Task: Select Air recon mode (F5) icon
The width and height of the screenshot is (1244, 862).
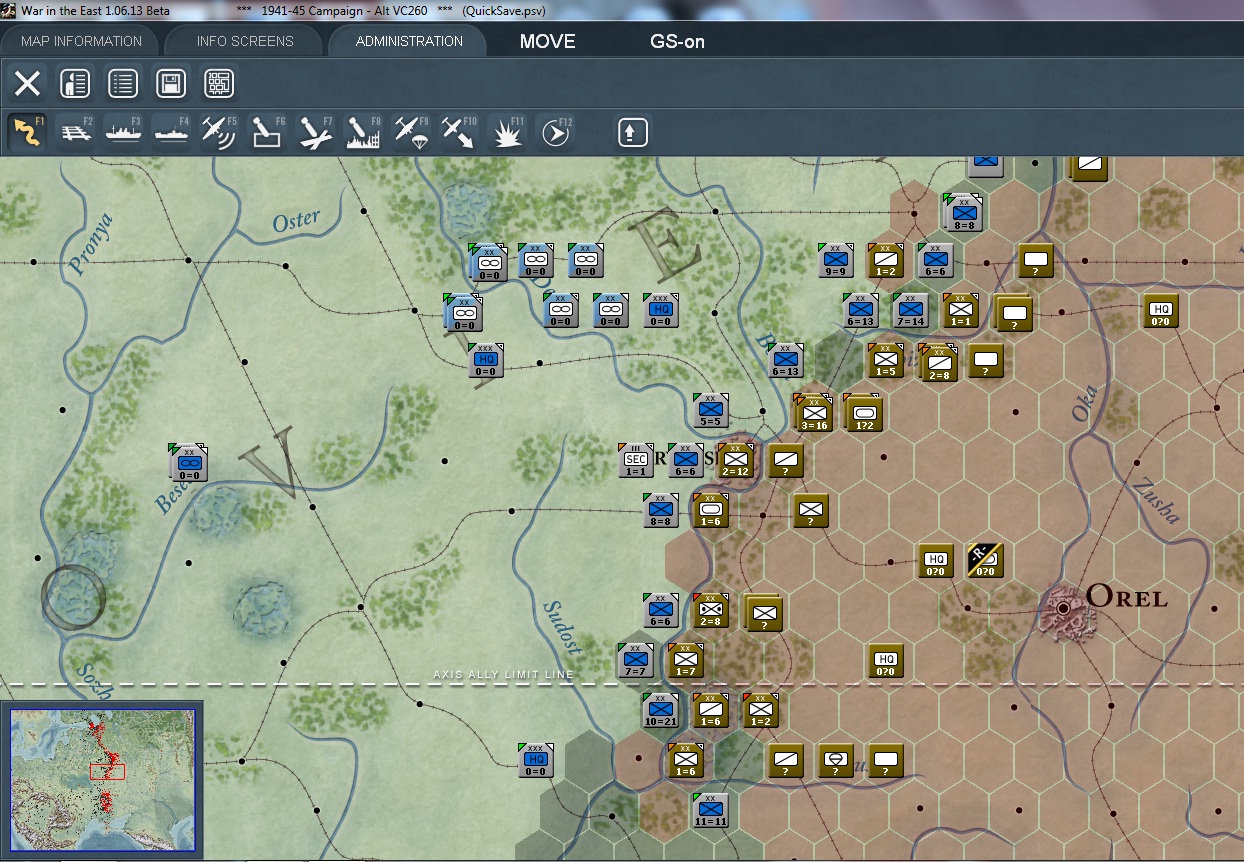Action: (219, 132)
